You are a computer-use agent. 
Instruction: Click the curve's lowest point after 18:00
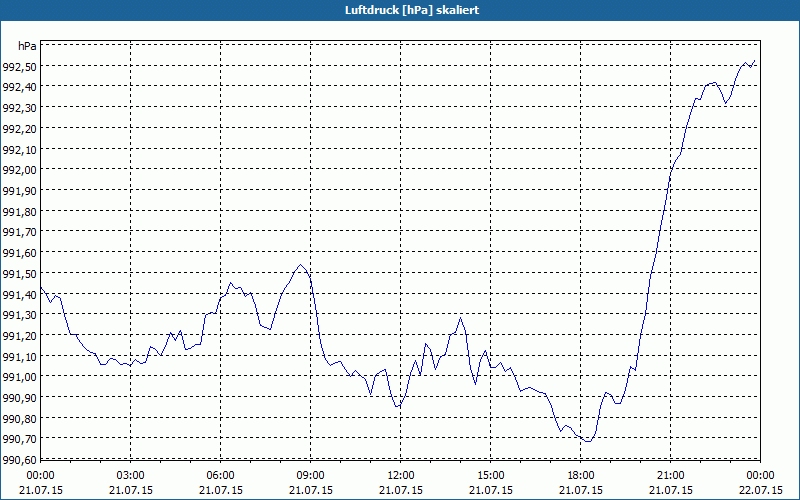(588, 441)
